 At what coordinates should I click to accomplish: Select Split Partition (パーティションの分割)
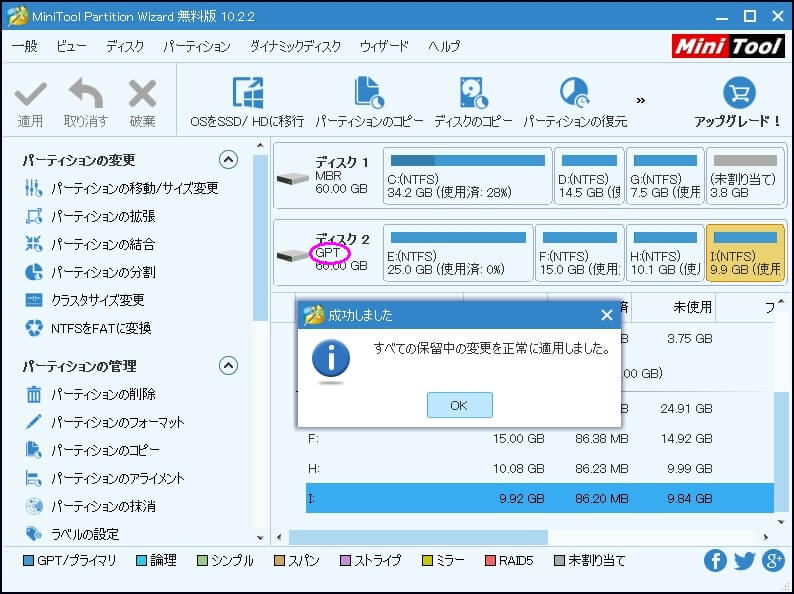[x=90, y=272]
